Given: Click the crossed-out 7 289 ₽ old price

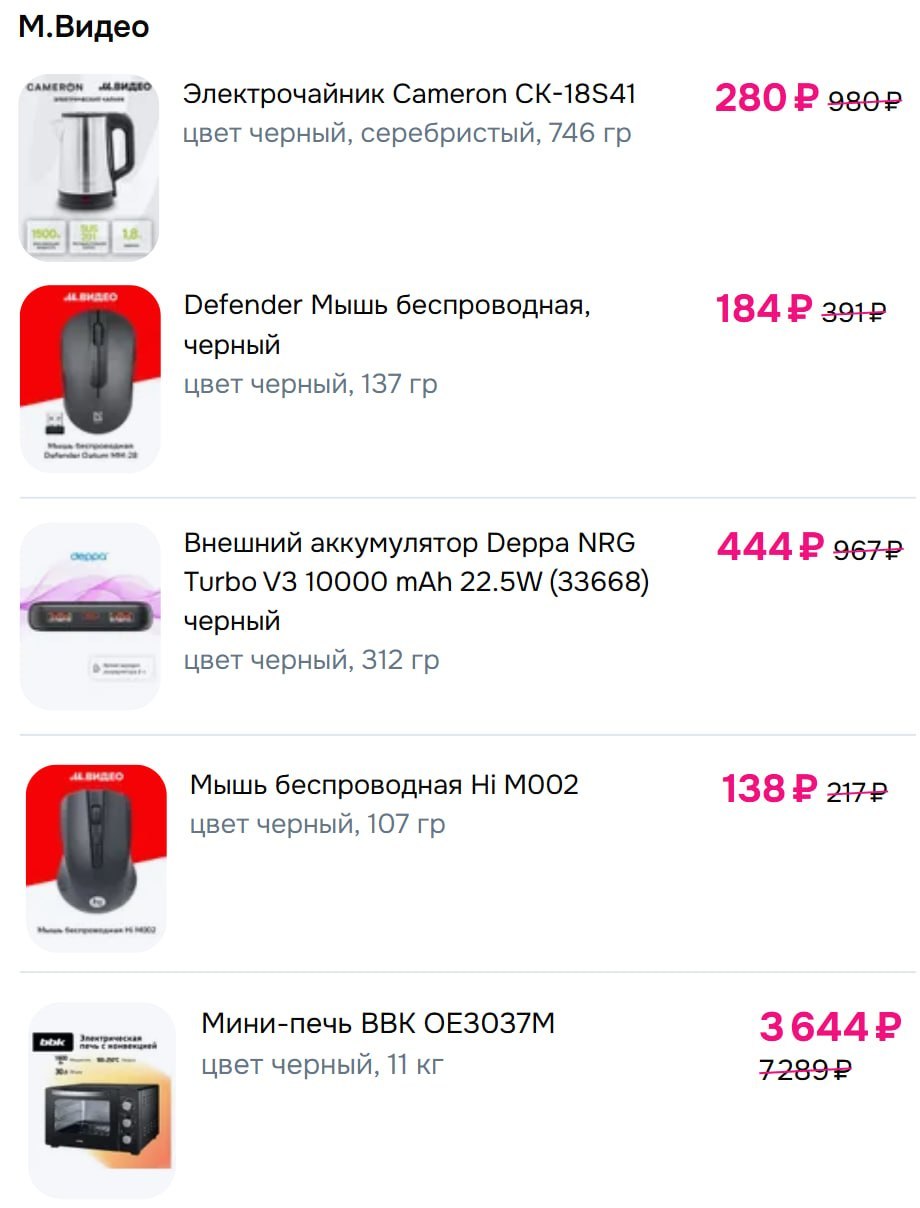Looking at the screenshot, I should point(805,1070).
